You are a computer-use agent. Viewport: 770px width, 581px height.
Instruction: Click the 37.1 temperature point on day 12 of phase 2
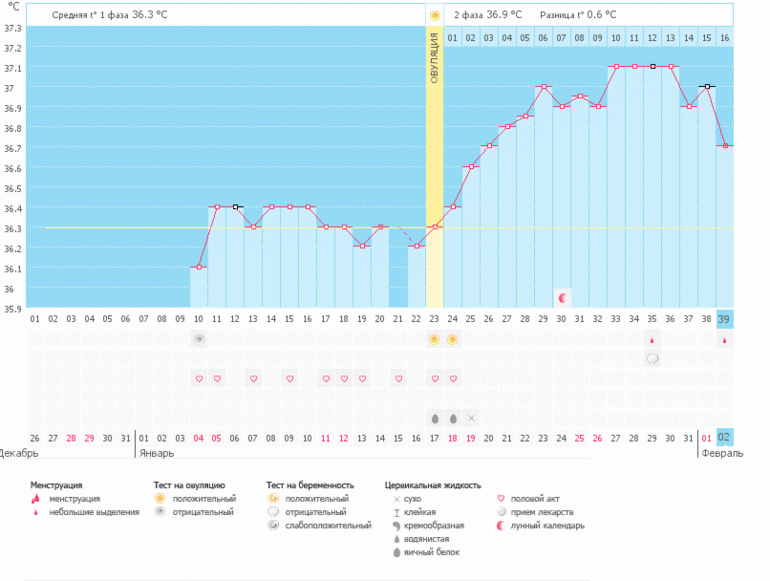(x=652, y=67)
